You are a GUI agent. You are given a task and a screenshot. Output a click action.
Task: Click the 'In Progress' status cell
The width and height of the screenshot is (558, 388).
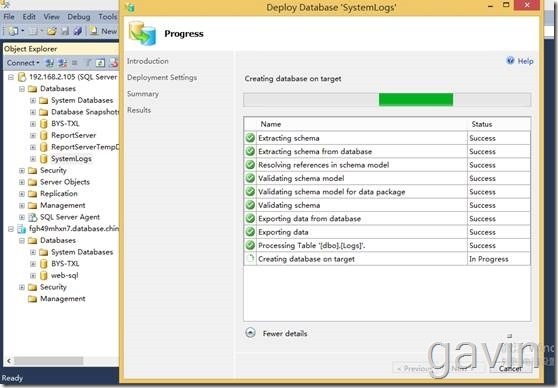(498, 259)
